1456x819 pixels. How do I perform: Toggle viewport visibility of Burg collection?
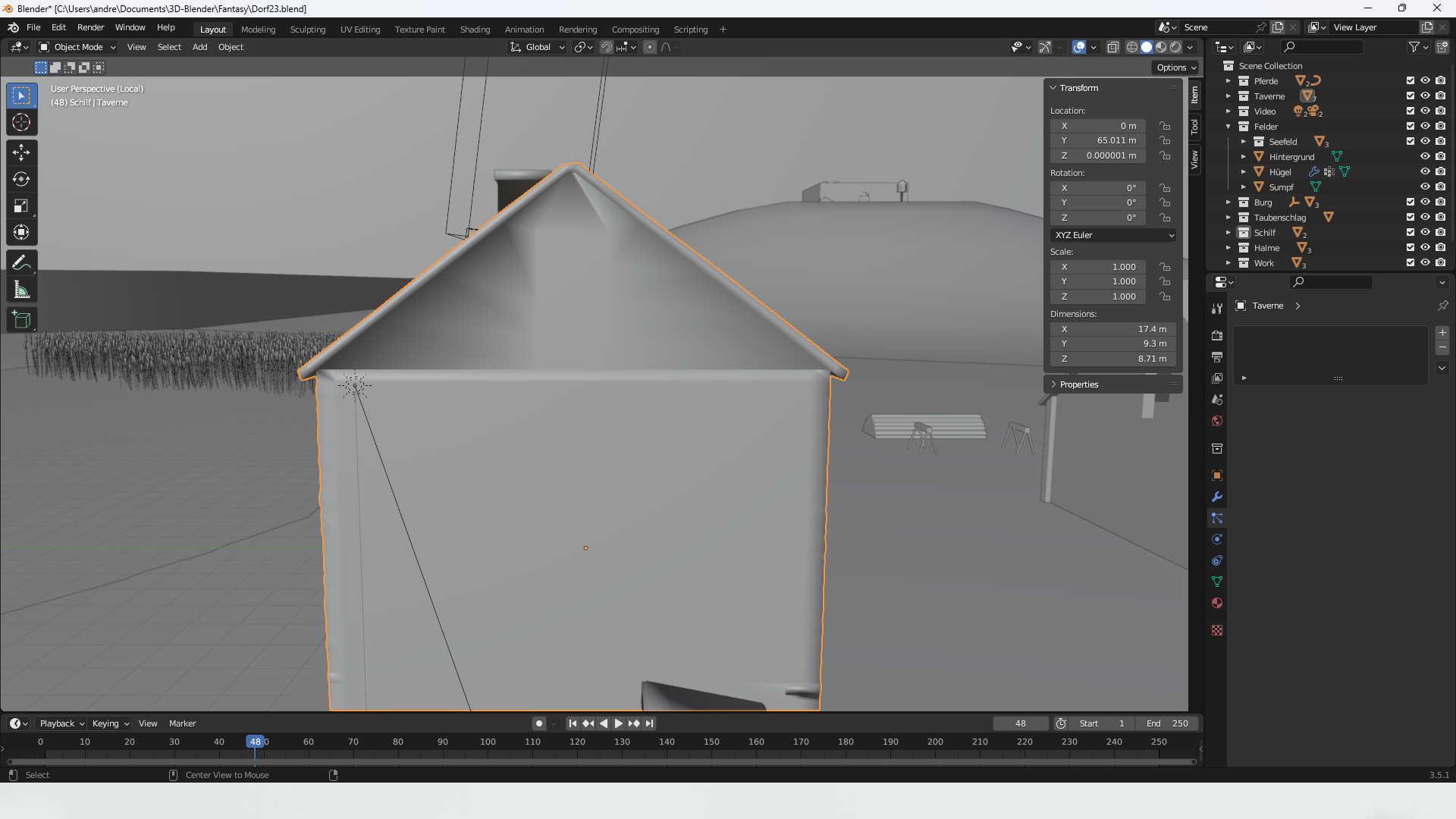(1425, 202)
